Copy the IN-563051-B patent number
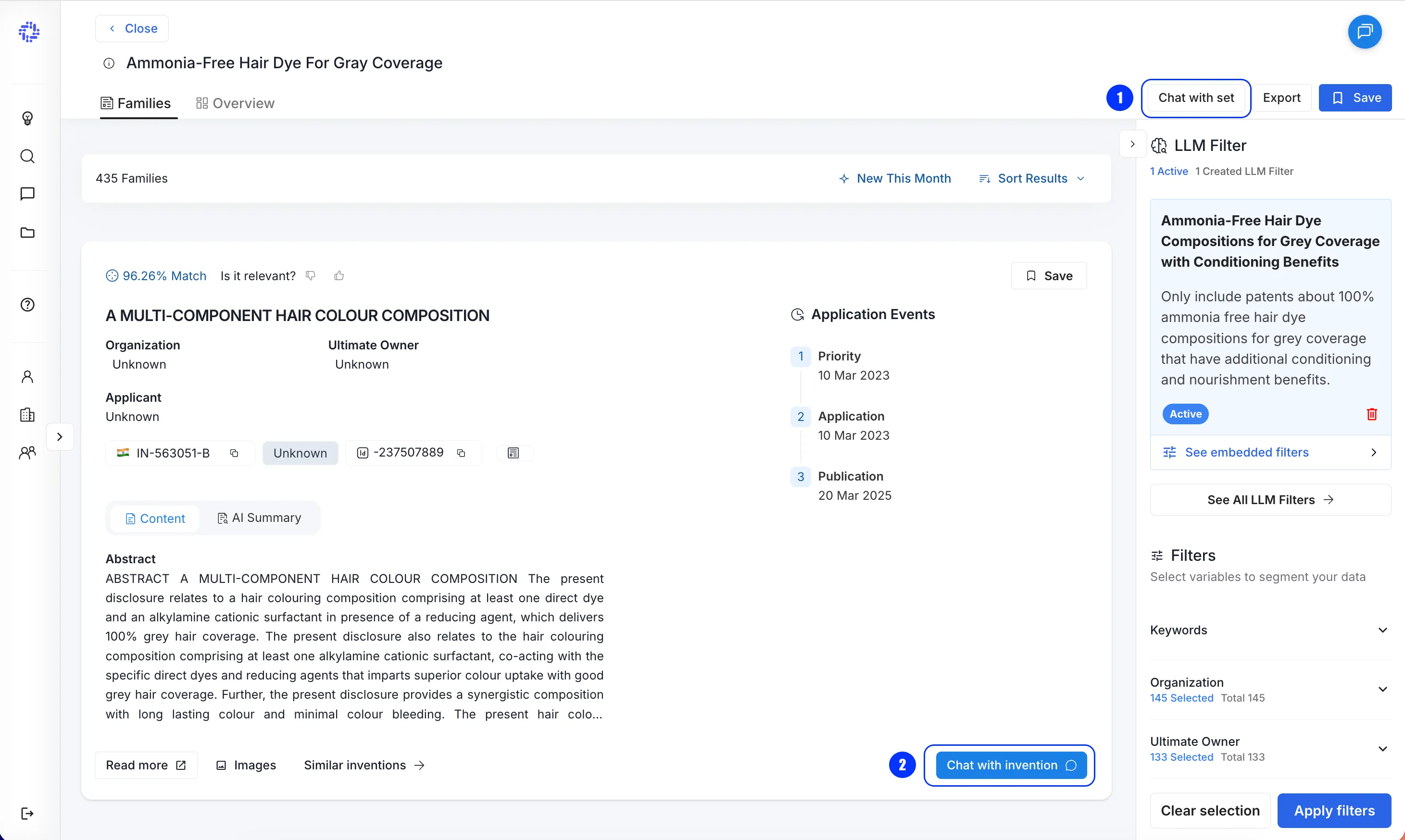Viewport: 1405px width, 840px height. tap(234, 453)
